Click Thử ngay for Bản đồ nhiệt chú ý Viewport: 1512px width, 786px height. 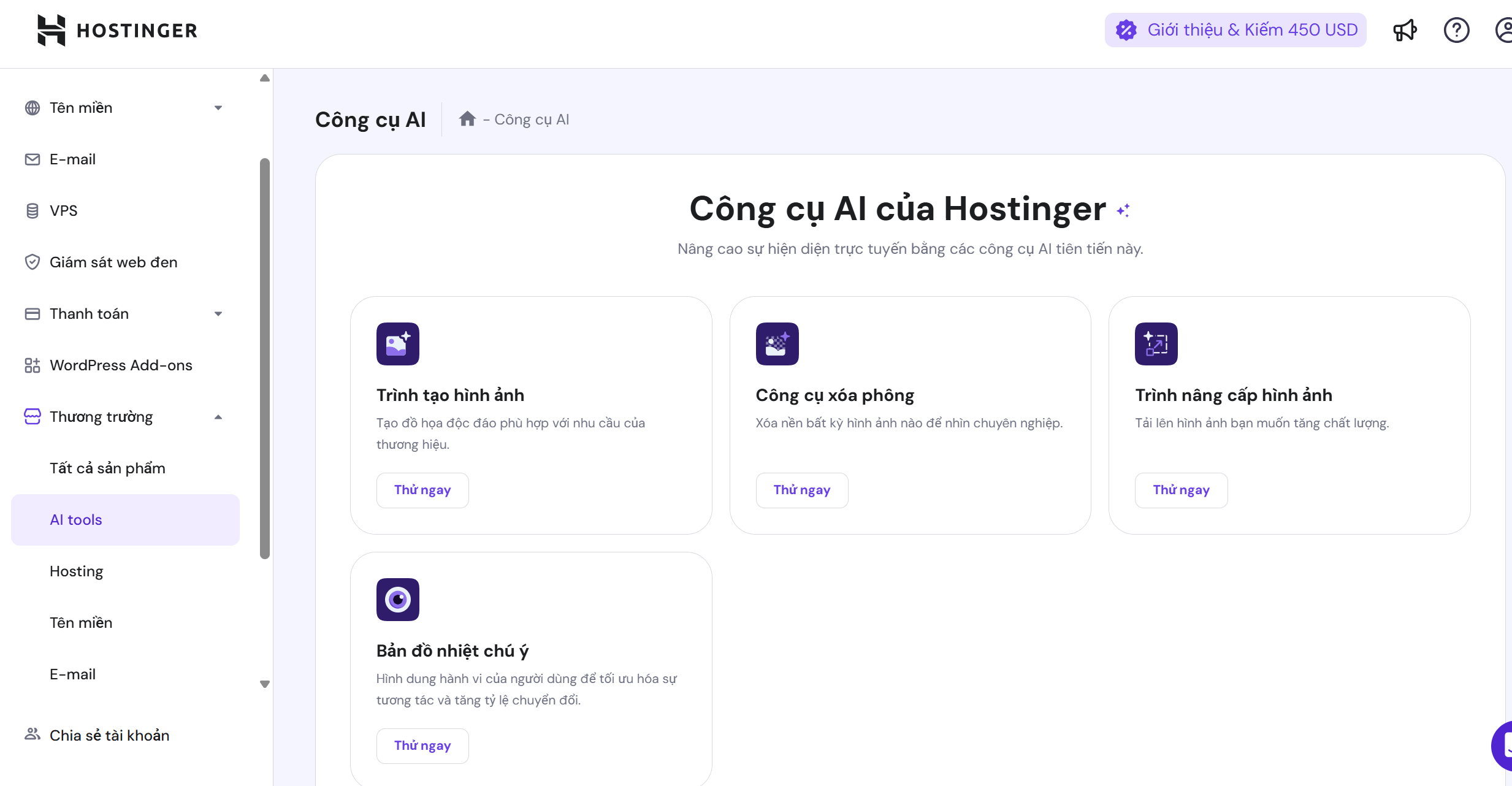422,746
